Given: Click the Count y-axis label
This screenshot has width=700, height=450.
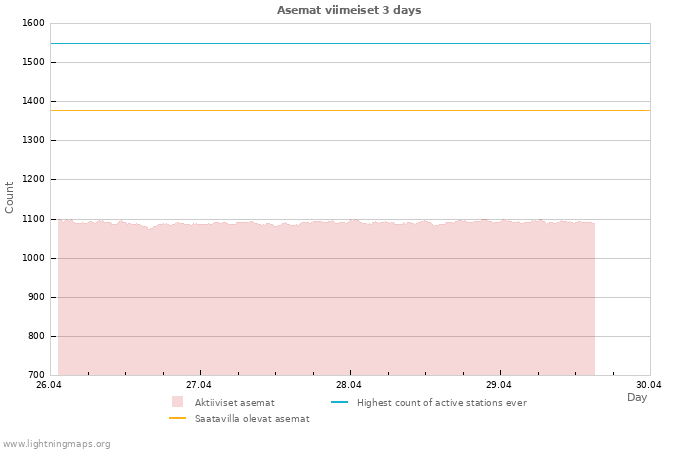Looking at the screenshot, I should [x=10, y=197].
